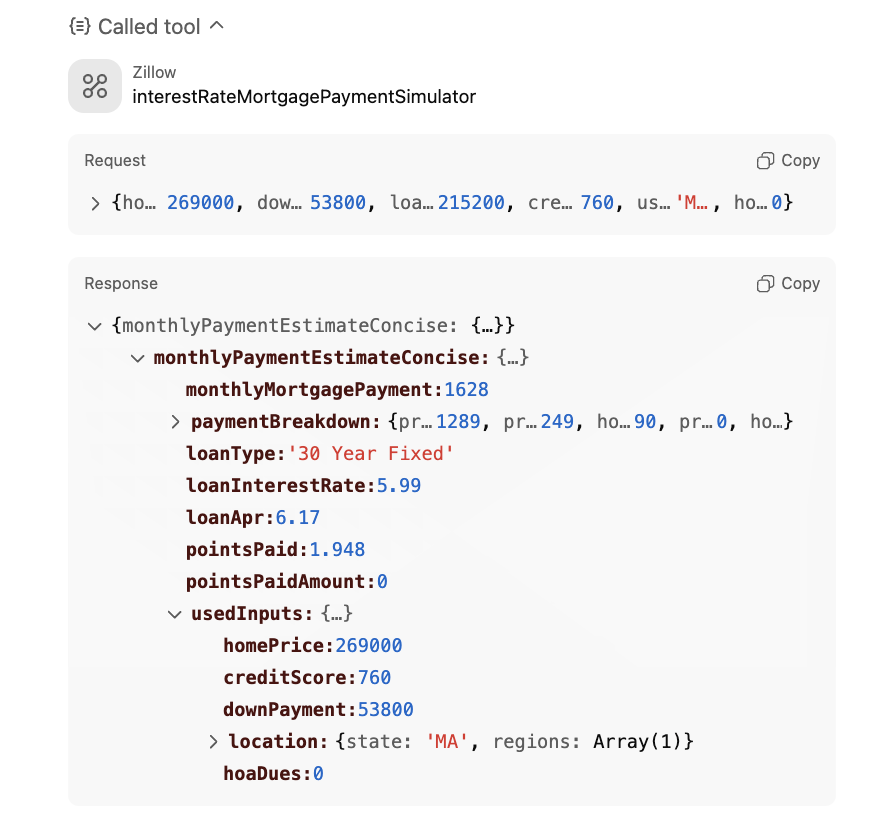This screenshot has height=820, width=876.
Task: Click copy icon in Response panel
Action: coord(766,284)
